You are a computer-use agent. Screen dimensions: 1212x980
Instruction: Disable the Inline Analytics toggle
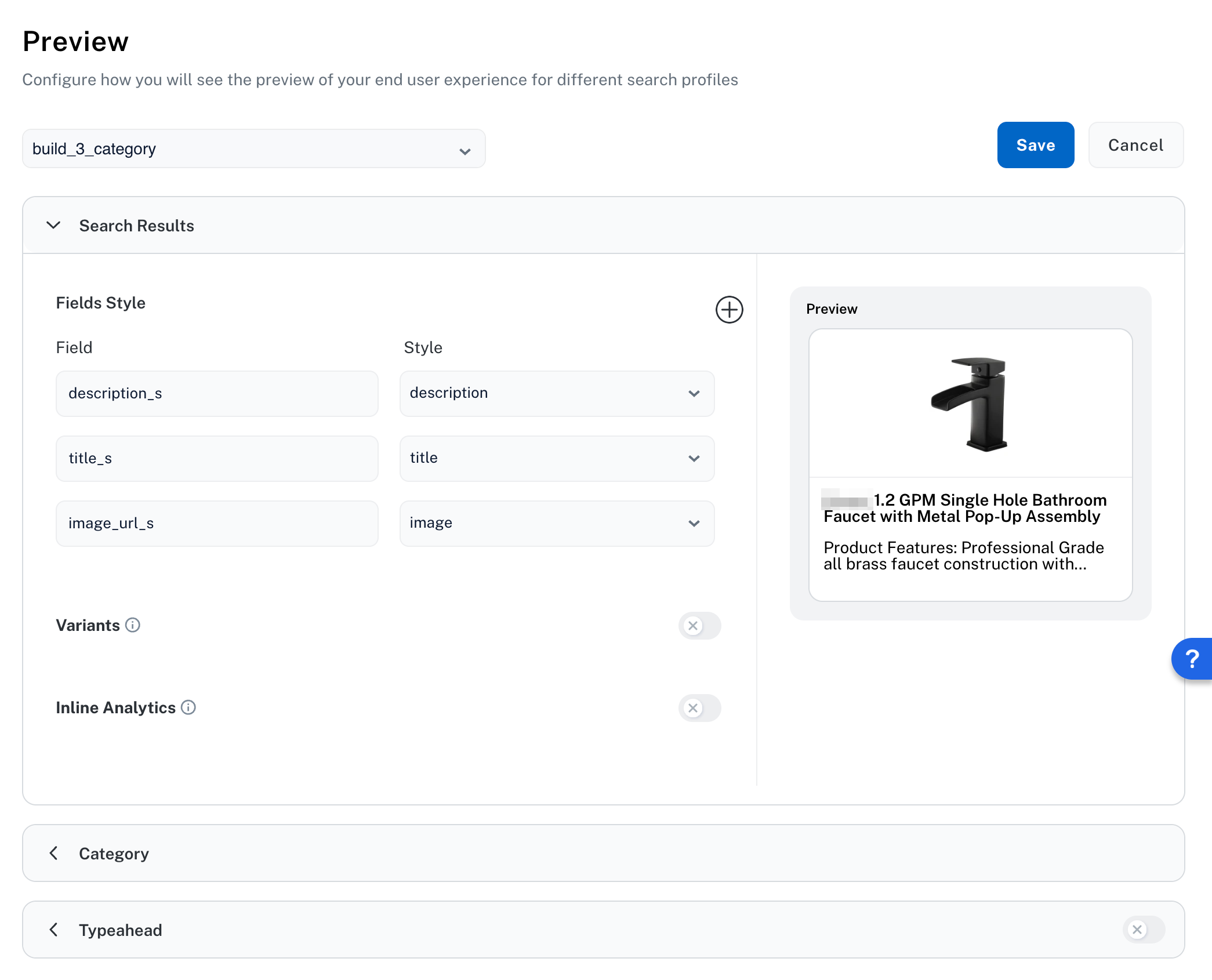point(699,708)
